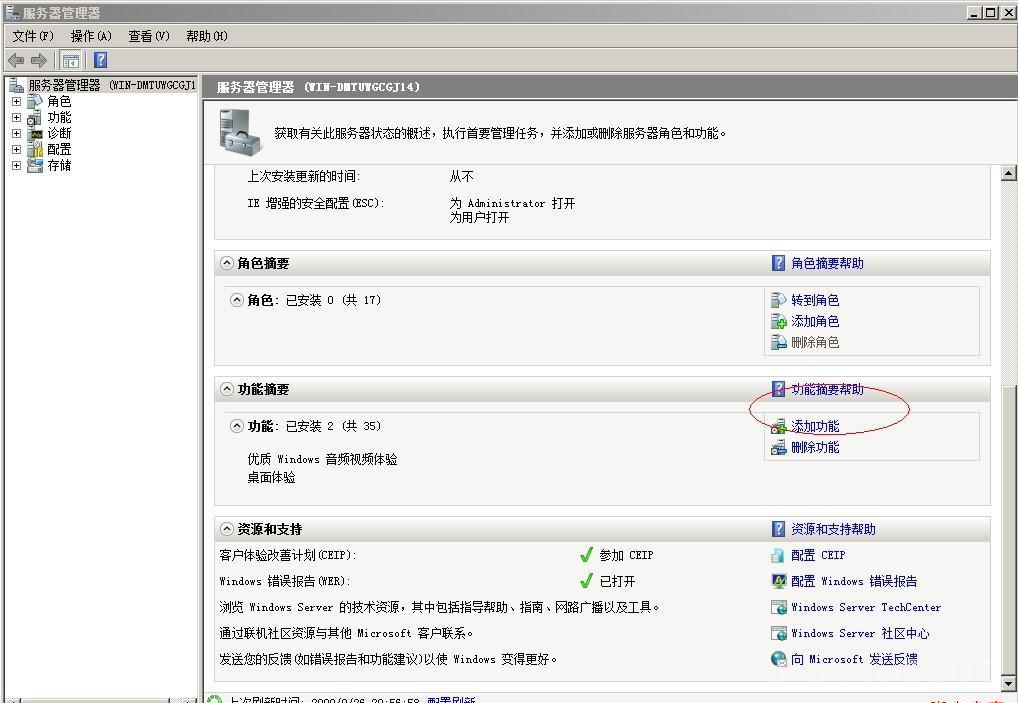Click the 存储 icon in the left tree
Image resolution: width=1018 pixels, height=703 pixels.
coord(35,165)
